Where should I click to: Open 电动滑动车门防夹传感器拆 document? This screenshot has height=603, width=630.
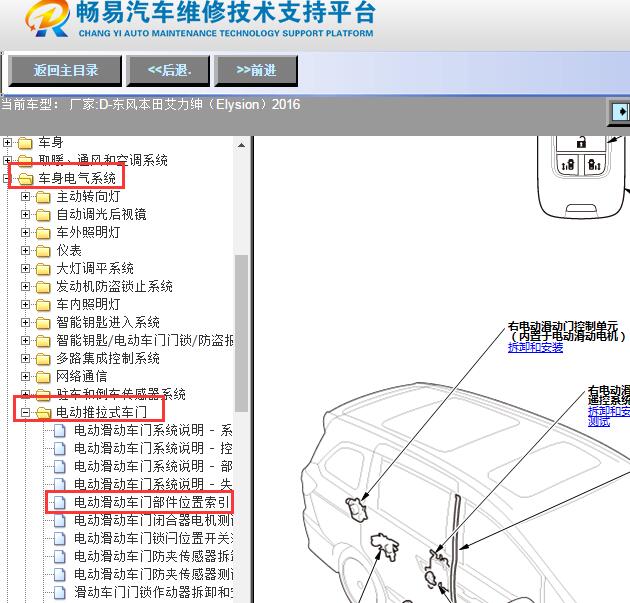point(153,556)
